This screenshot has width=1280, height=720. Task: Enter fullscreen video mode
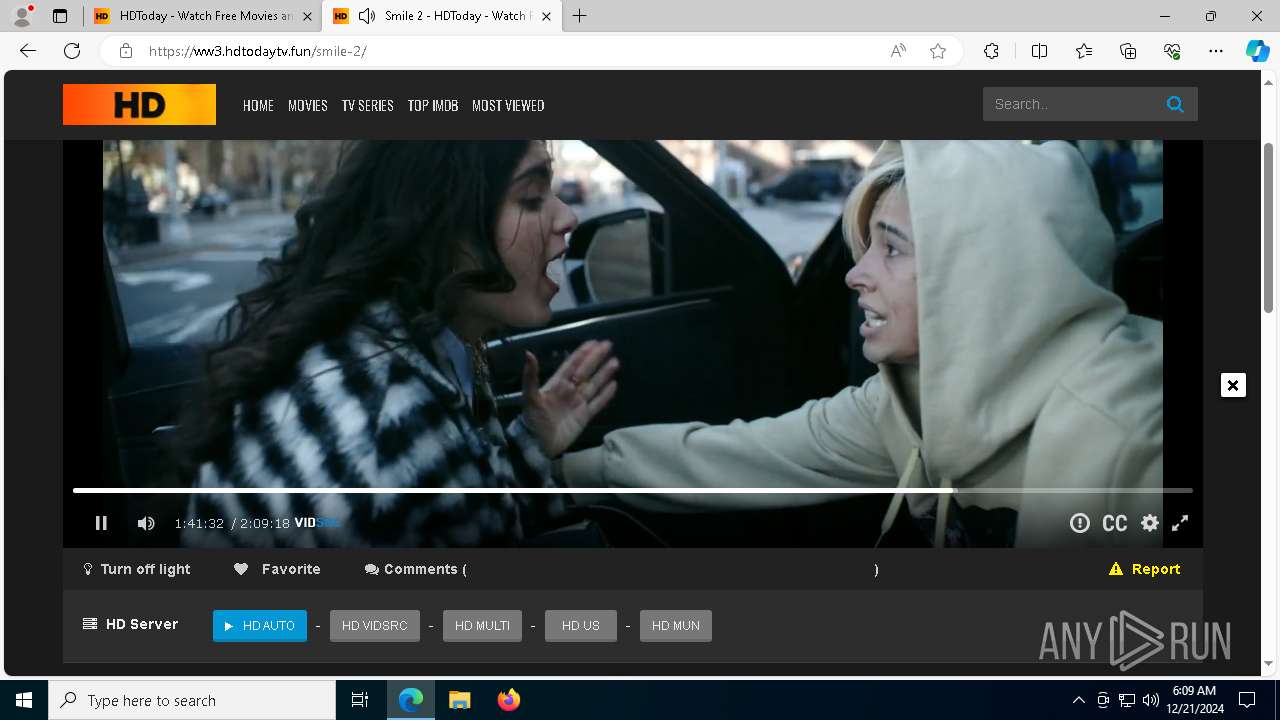(1180, 523)
